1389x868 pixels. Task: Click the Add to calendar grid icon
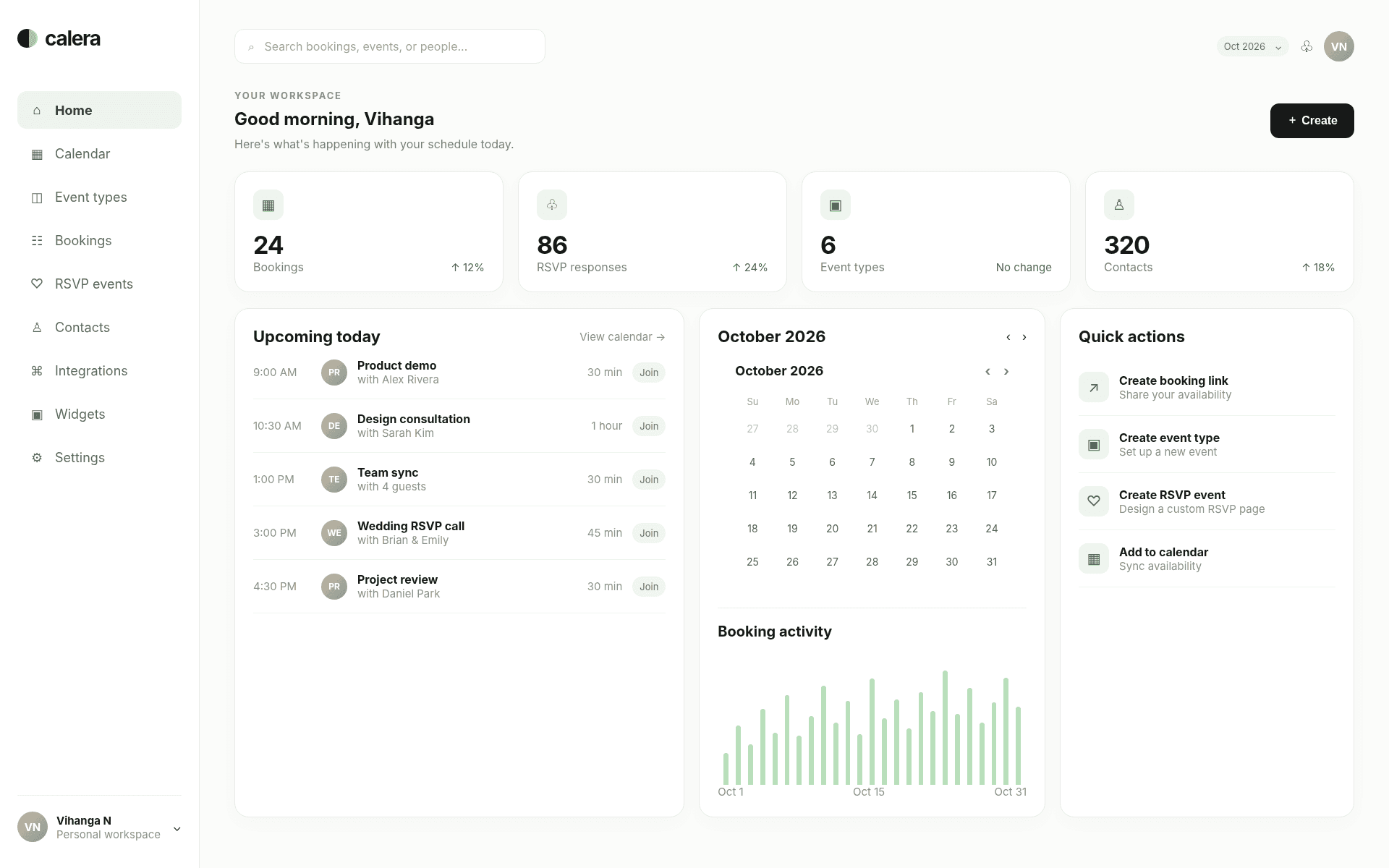[1094, 559]
